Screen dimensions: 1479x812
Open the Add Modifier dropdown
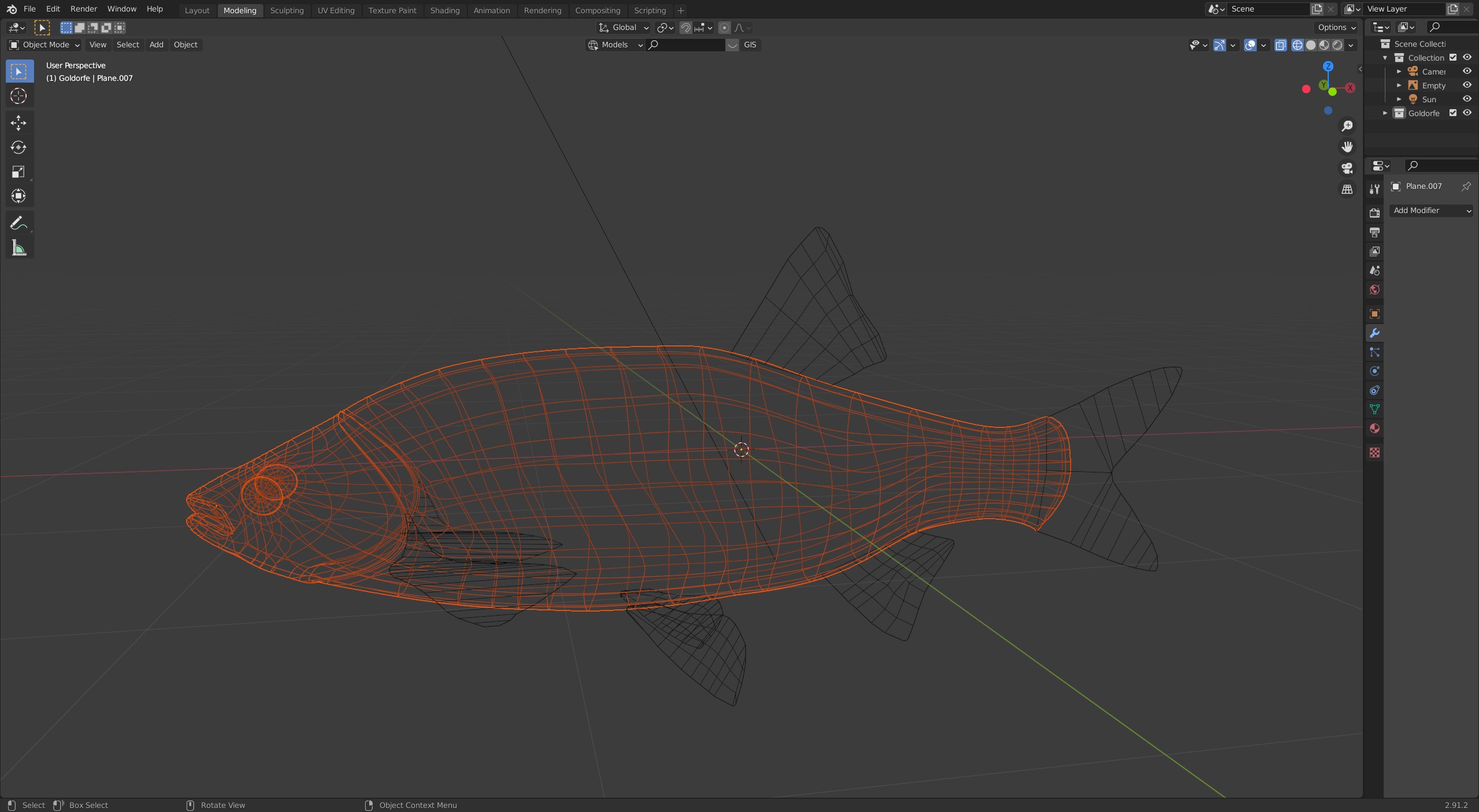click(x=1432, y=210)
